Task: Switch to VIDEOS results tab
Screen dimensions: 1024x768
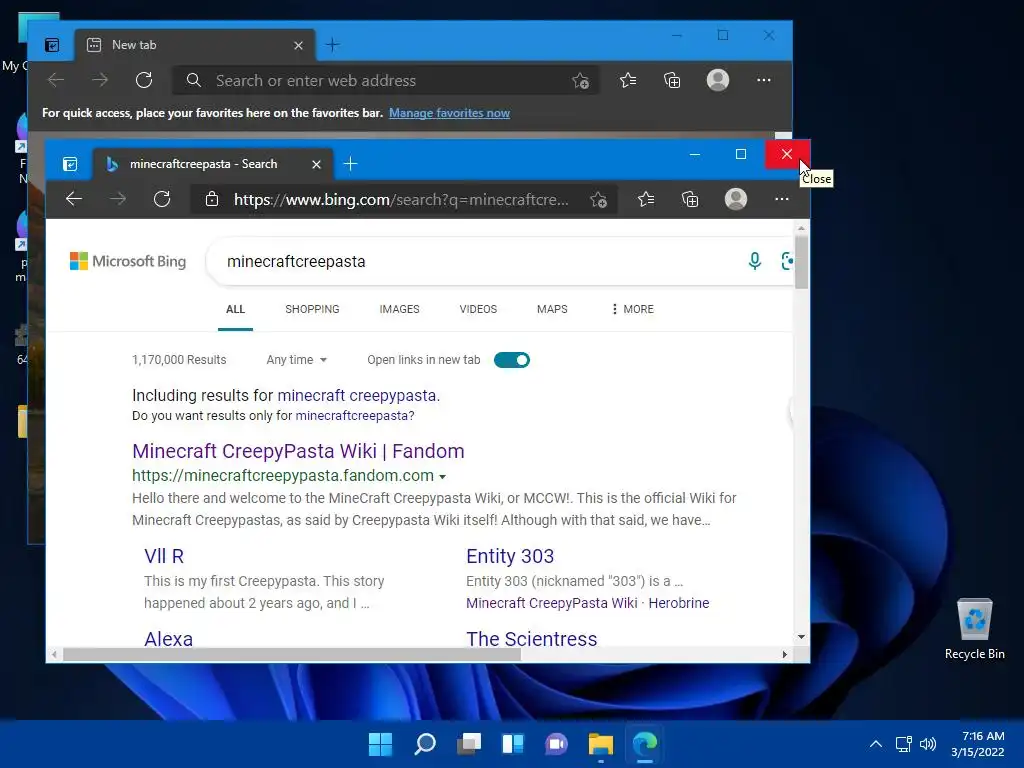Action: (478, 309)
